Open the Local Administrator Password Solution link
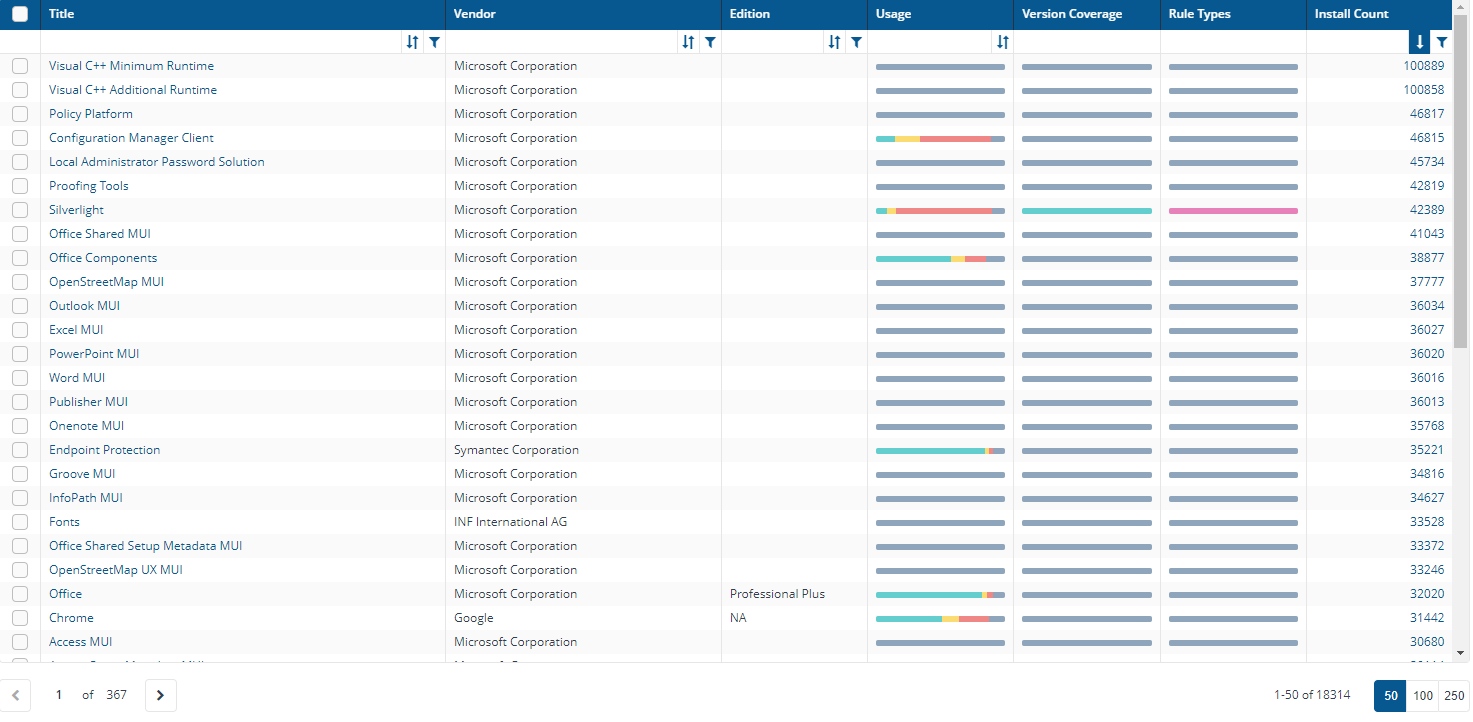 click(x=157, y=162)
